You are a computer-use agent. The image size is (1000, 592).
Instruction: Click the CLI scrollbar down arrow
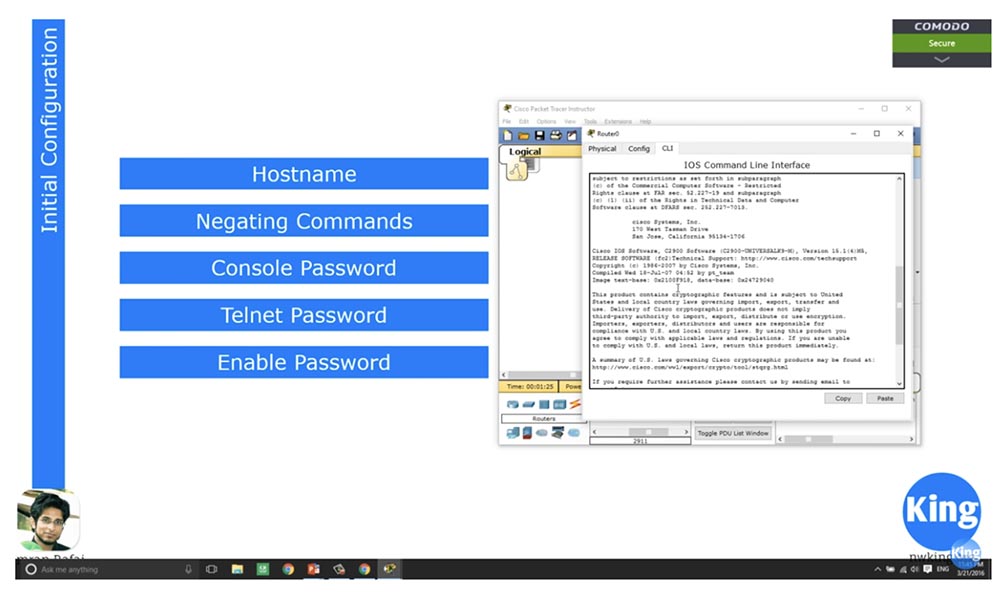coord(899,383)
